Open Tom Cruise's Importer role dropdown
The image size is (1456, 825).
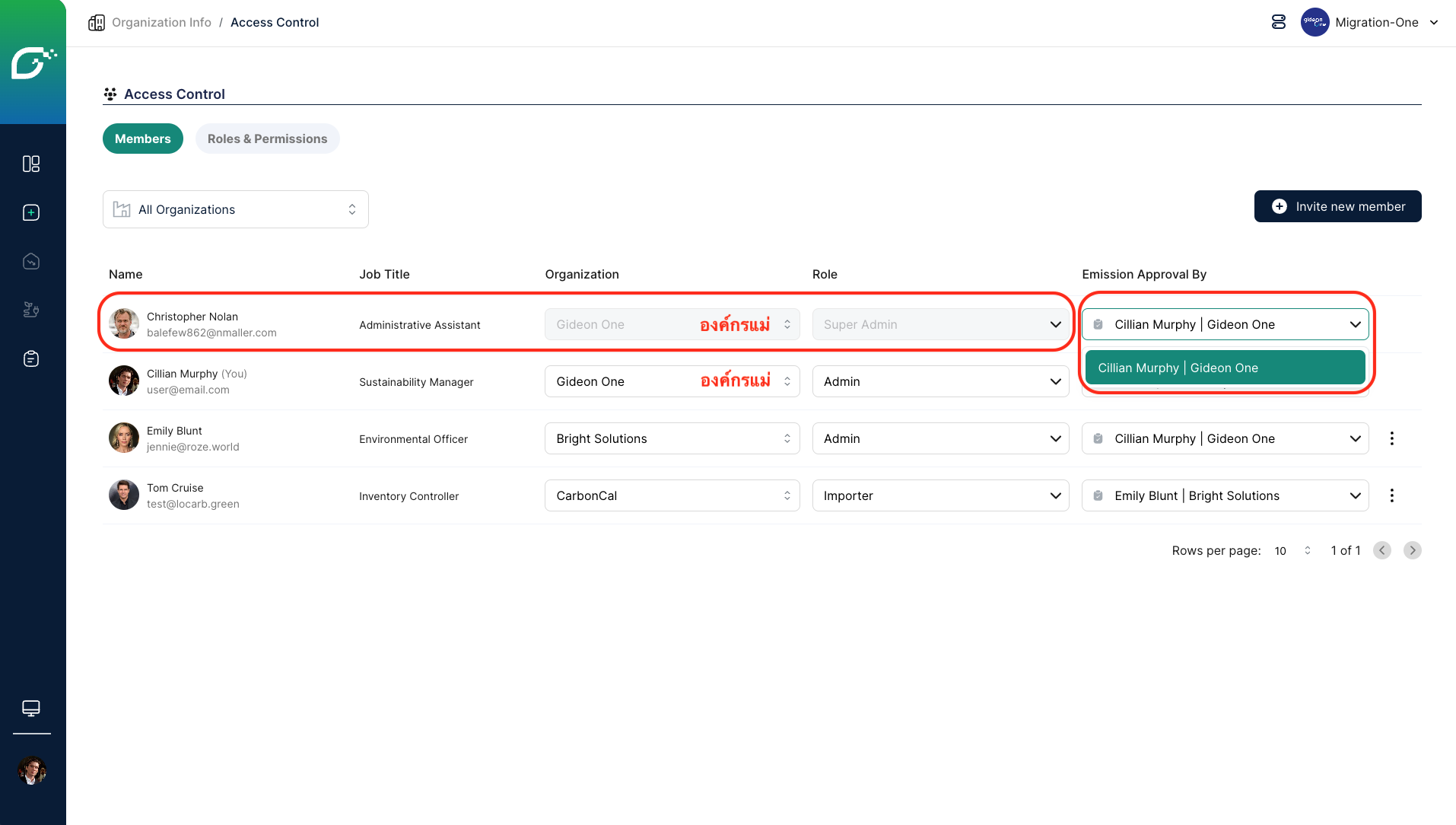tap(940, 495)
